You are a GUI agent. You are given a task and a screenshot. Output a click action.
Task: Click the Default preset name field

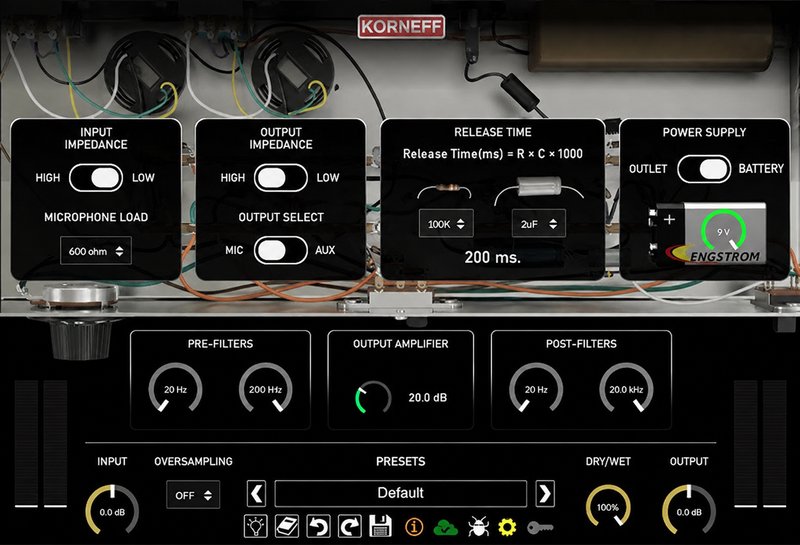tap(401, 493)
